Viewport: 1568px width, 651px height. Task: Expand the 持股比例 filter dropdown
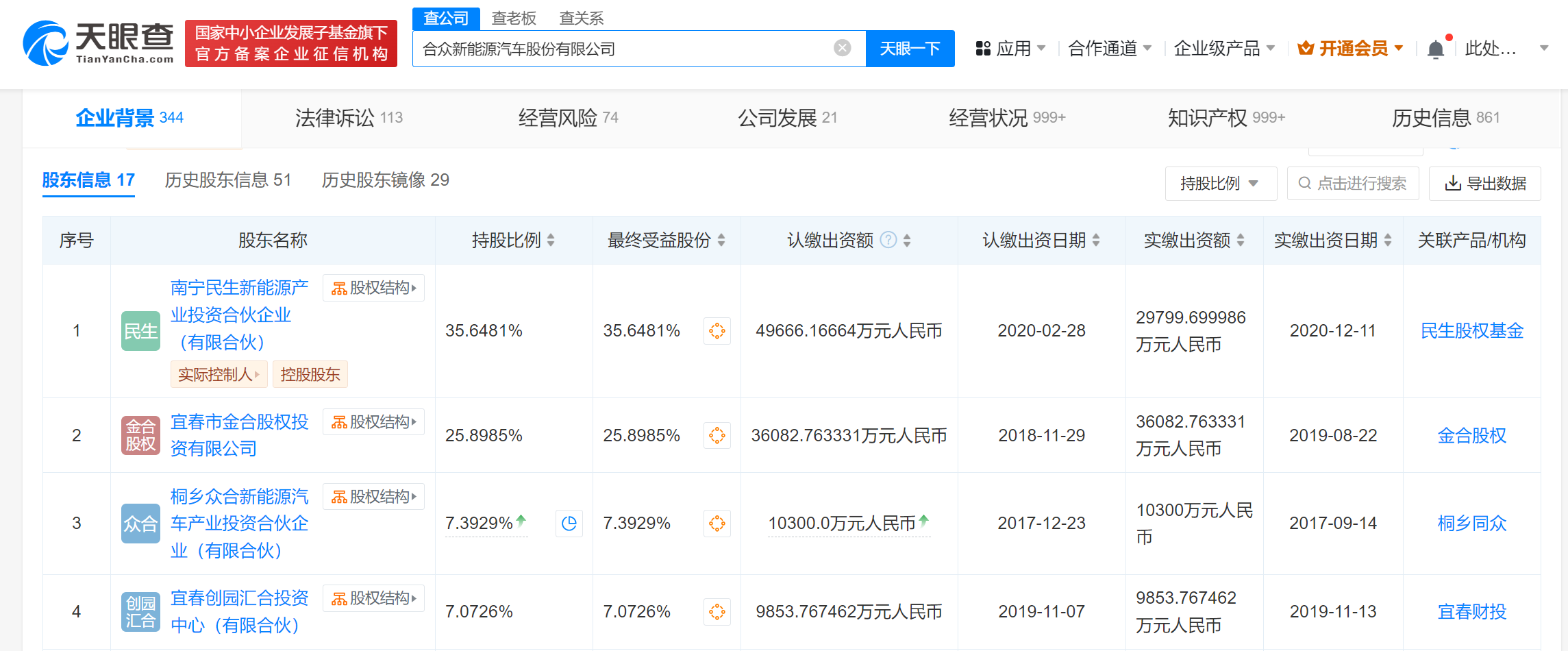[x=1220, y=184]
